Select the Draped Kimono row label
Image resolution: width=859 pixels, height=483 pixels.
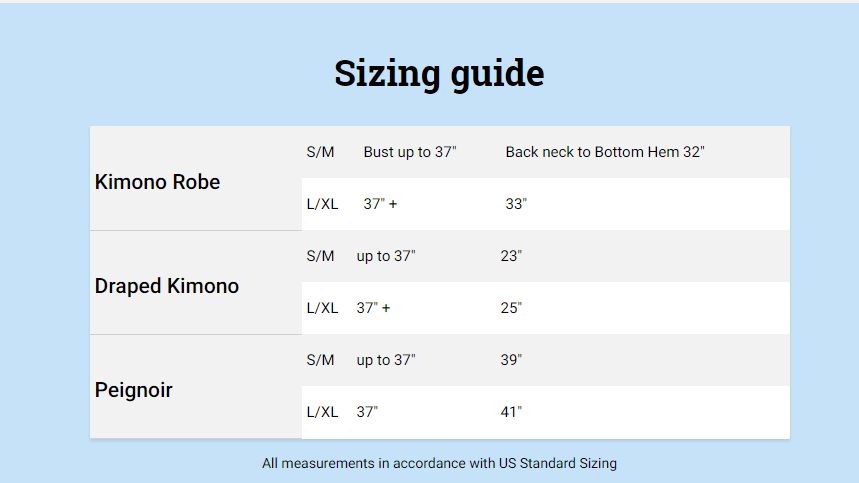[x=166, y=286]
